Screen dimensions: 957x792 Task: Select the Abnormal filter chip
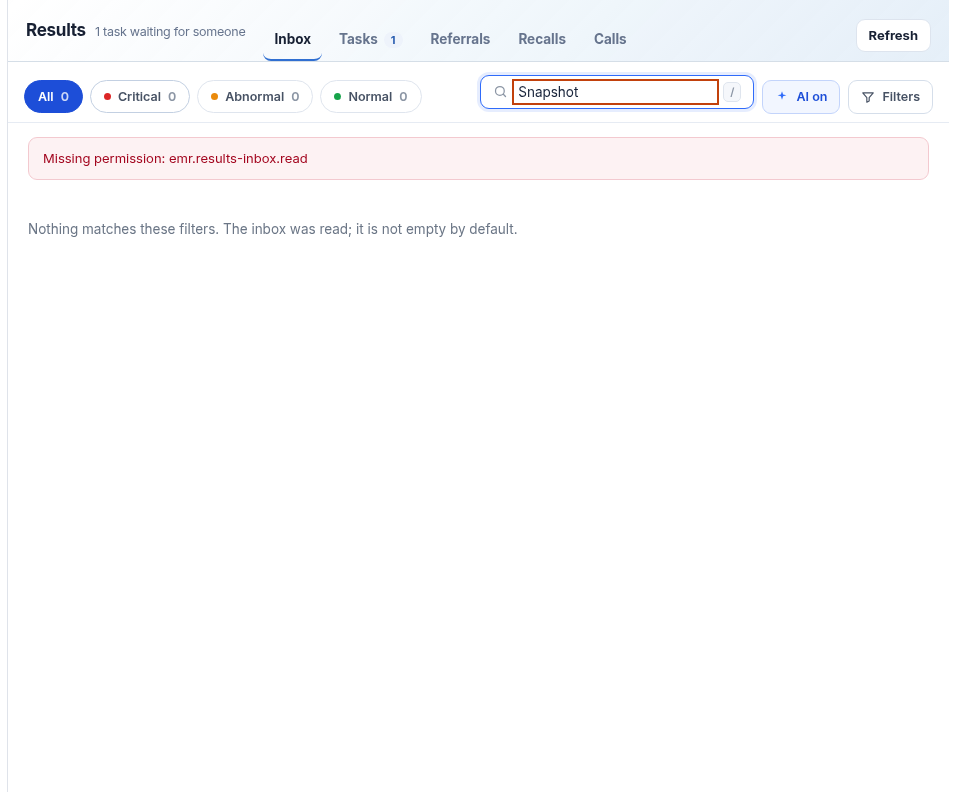point(255,96)
